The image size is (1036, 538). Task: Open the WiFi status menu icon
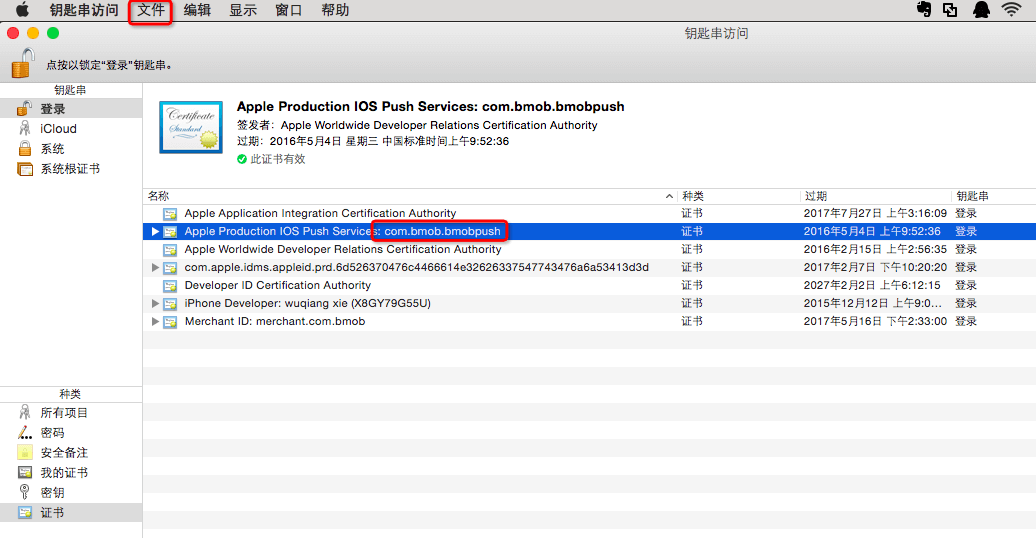[1011, 10]
